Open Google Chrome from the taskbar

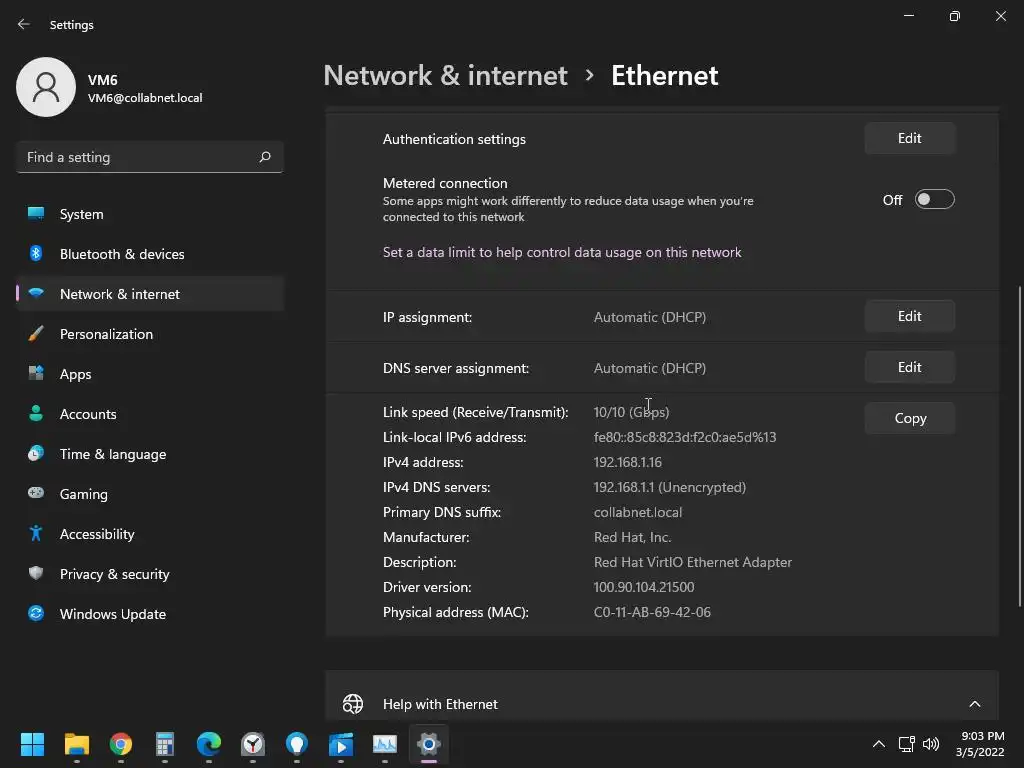pyautogui.click(x=121, y=744)
